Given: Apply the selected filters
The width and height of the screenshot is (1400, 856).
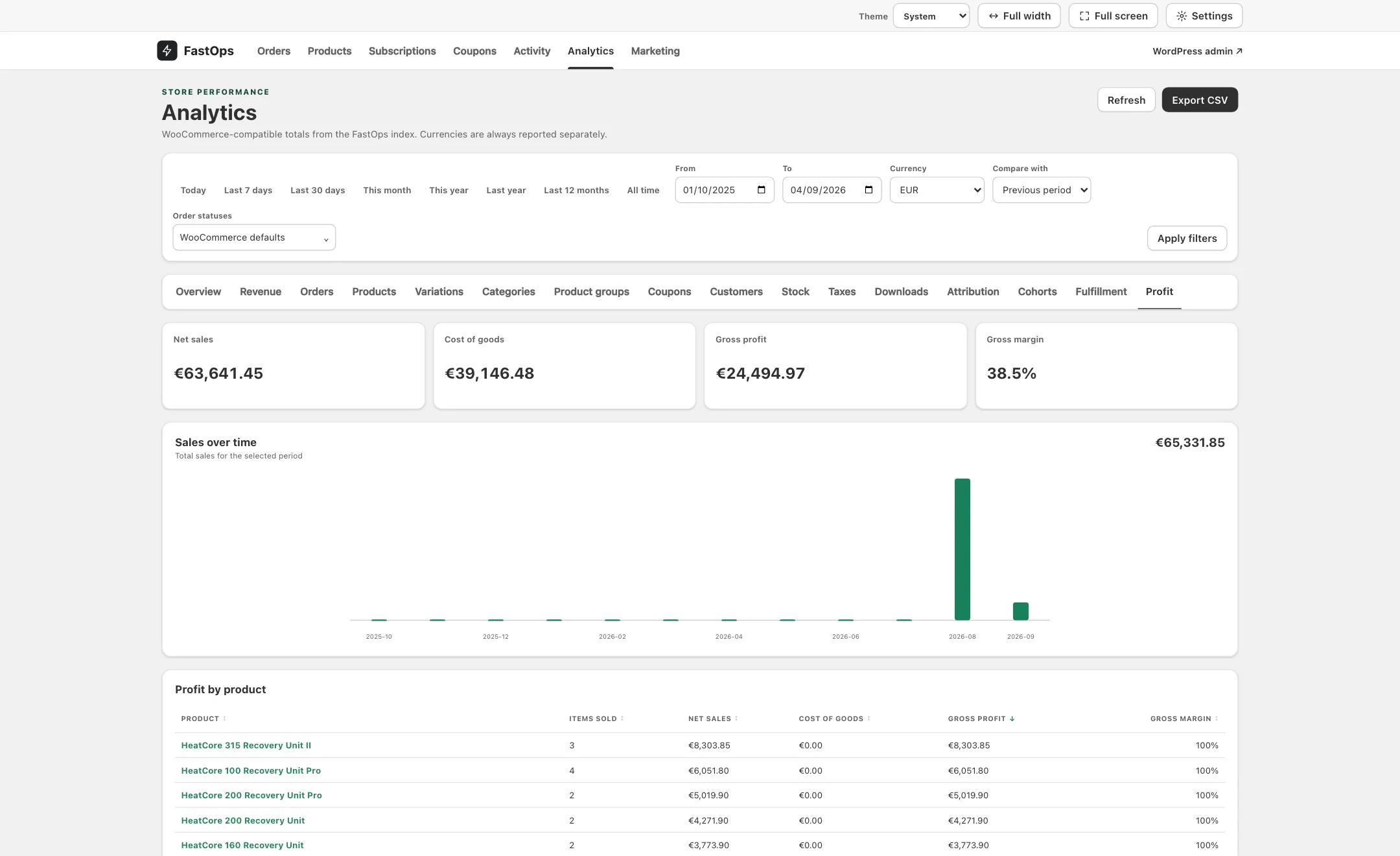Looking at the screenshot, I should (1187, 238).
